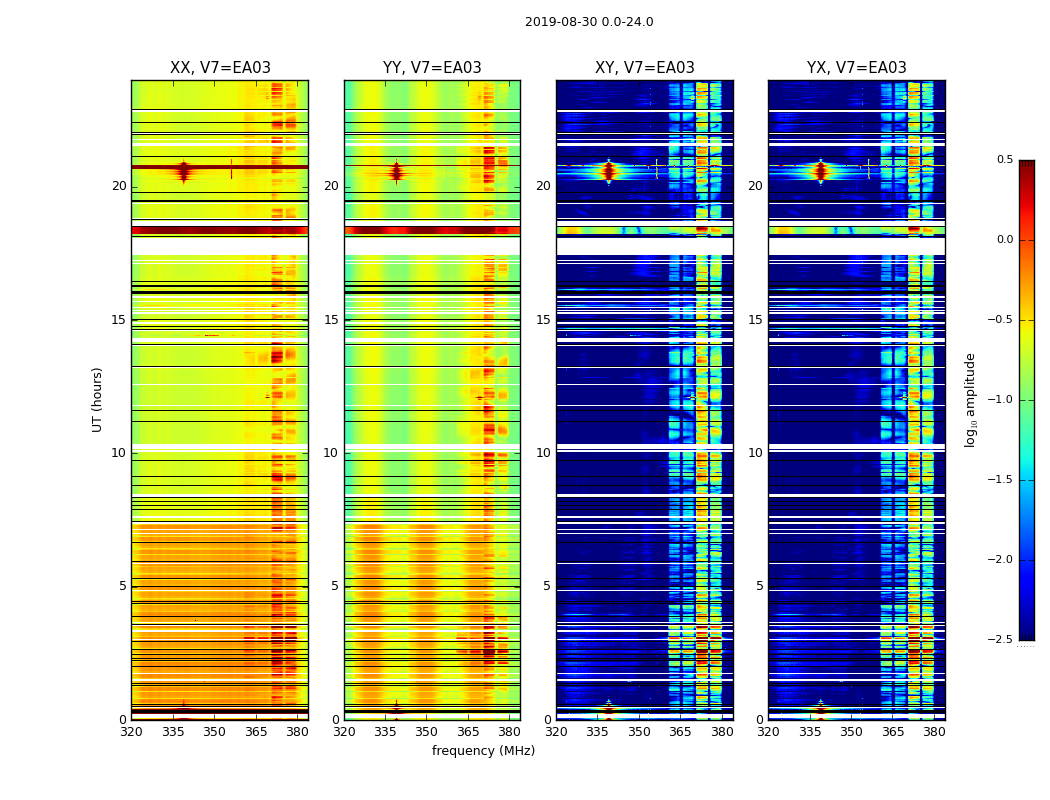The height and width of the screenshot is (800, 1050).
Task: Click the YY, V7=EA03 panel title
Action: point(432,68)
